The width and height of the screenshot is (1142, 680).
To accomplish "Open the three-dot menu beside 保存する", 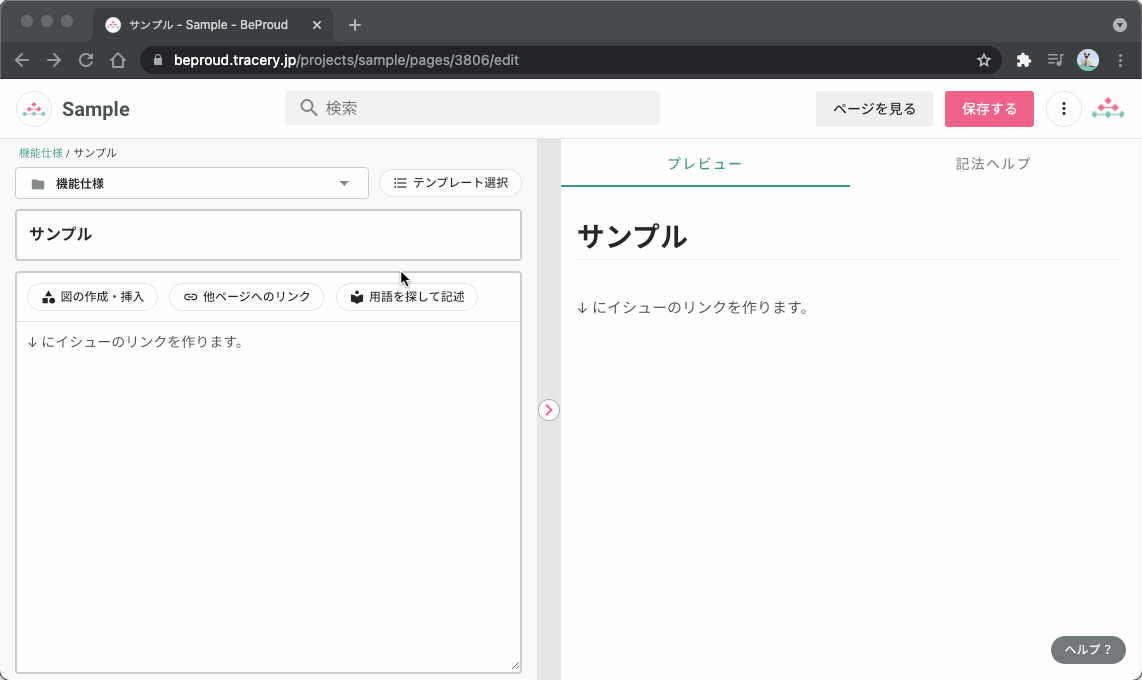I will click(x=1063, y=108).
